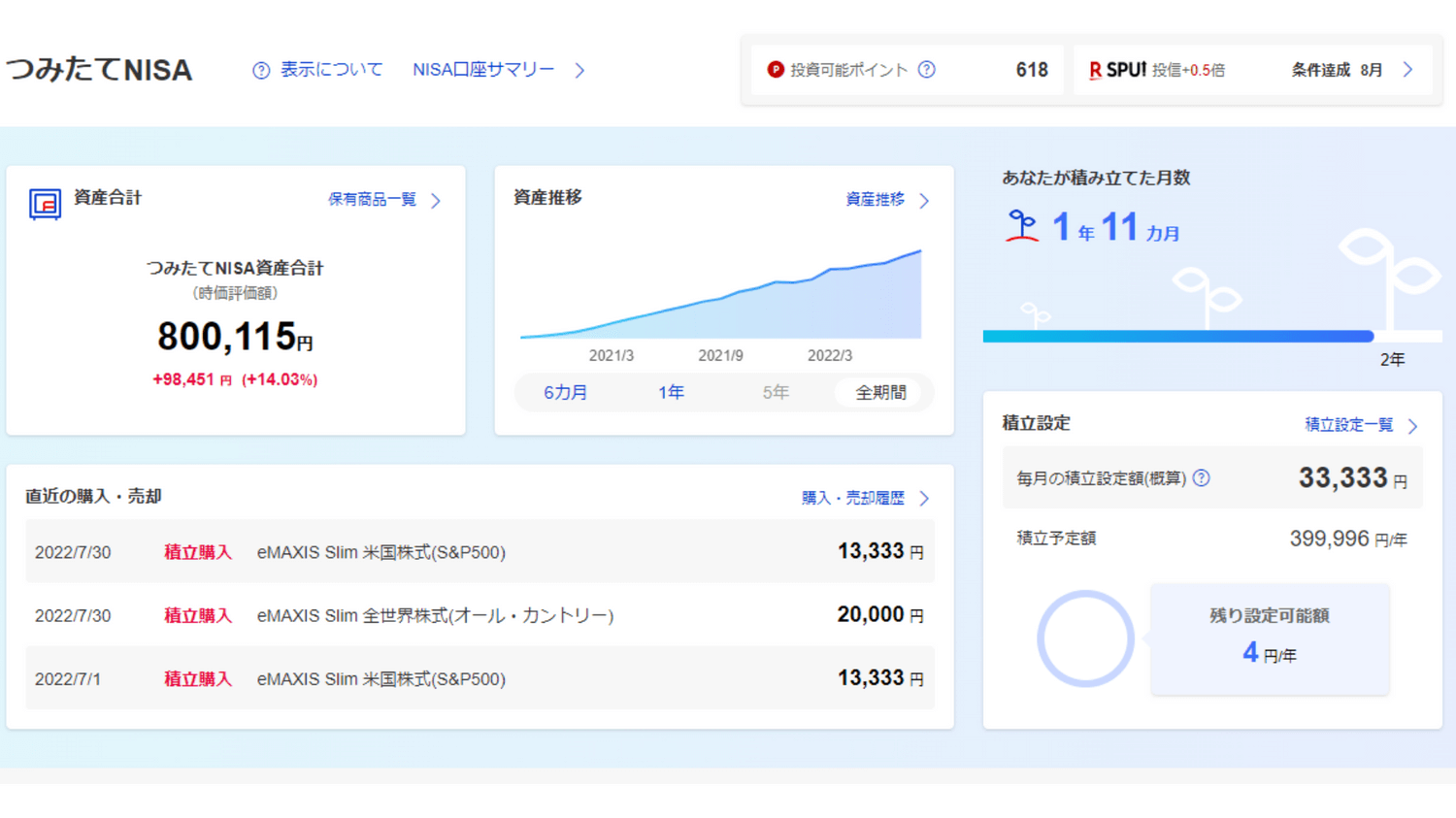Screen dimensions: 1456x818
Task: Select the 1年 period tab
Action: pyautogui.click(x=671, y=393)
